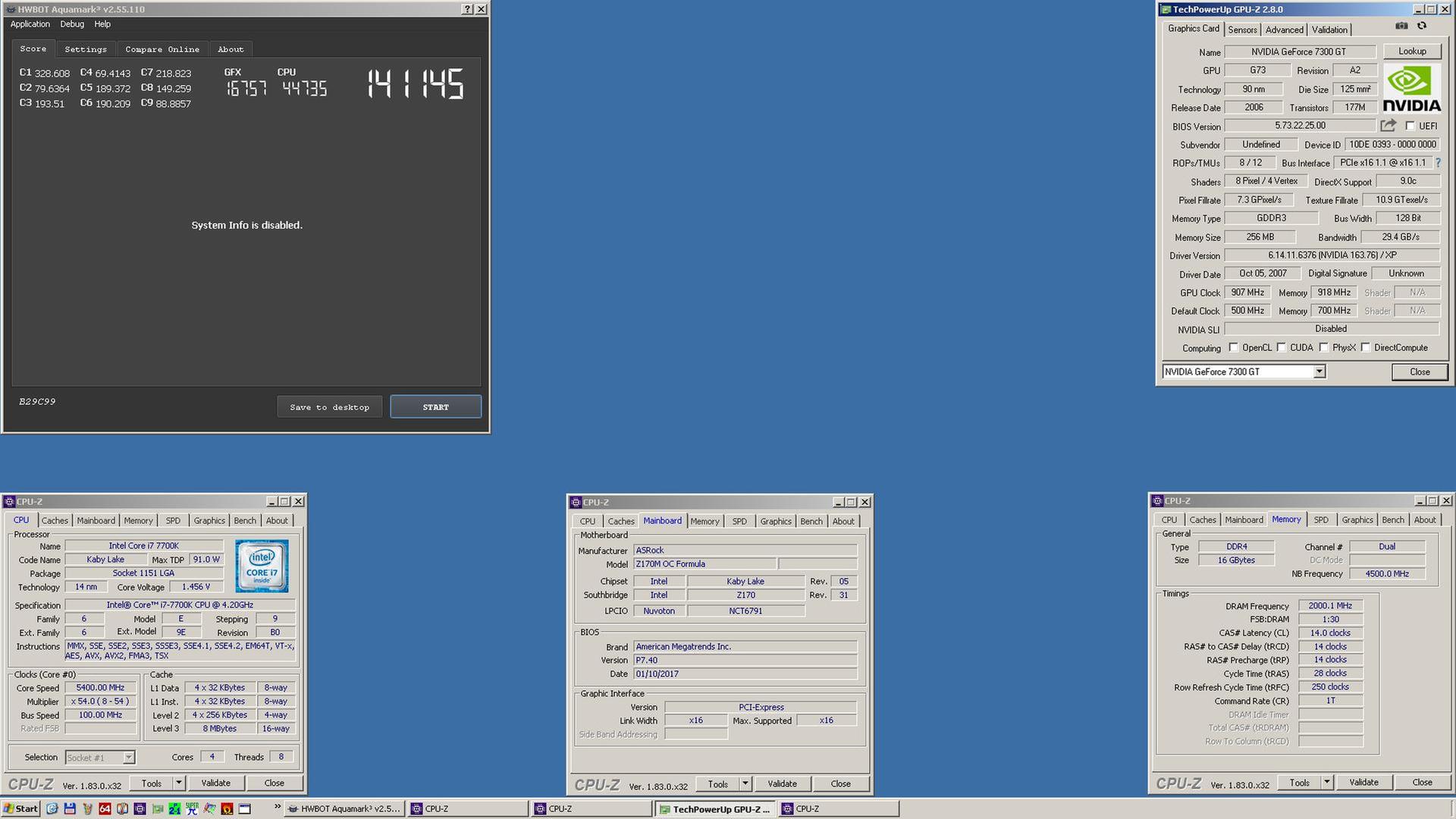Click the BIOS Version field 5.73.22.25.00
Viewport: 1456px width, 819px height.
(1300, 126)
